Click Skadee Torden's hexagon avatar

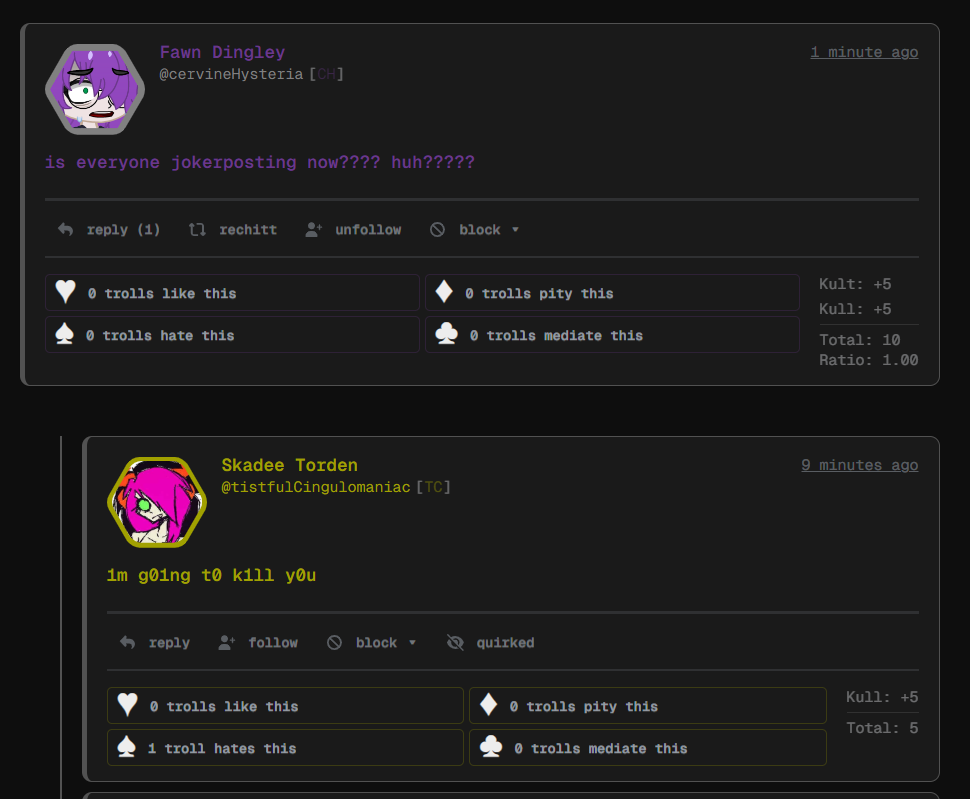point(157,502)
